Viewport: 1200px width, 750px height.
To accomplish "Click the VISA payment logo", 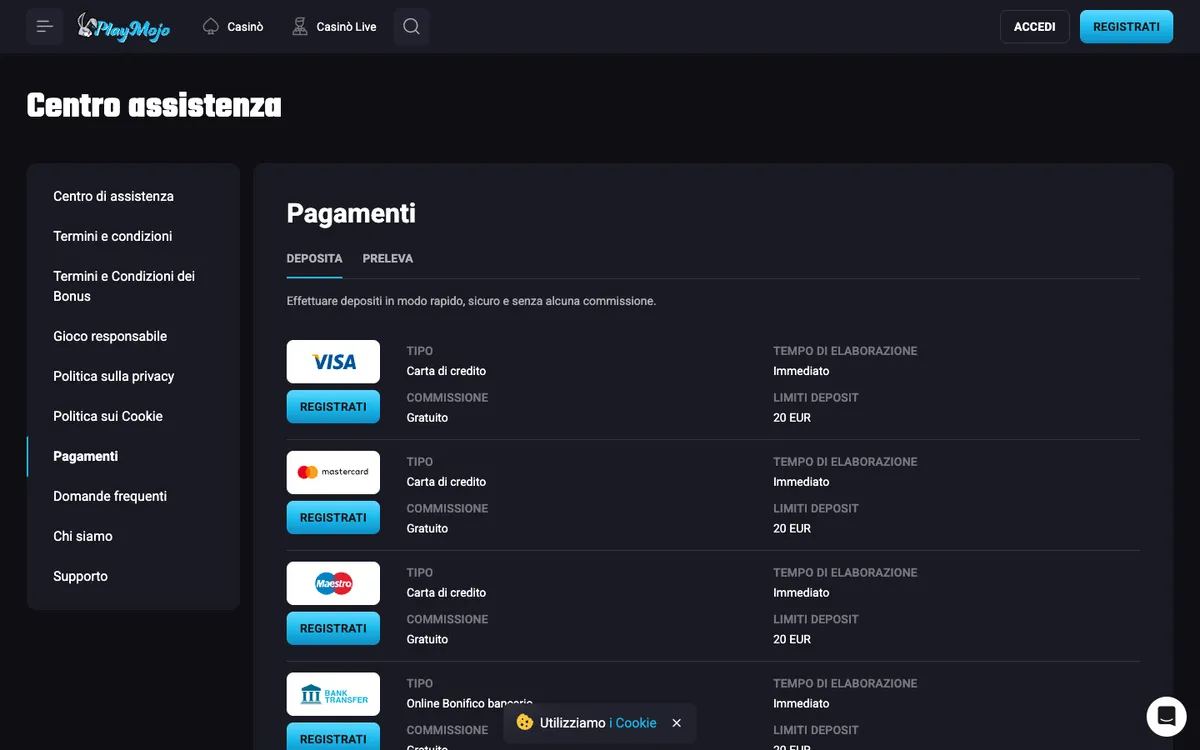I will [x=333, y=361].
